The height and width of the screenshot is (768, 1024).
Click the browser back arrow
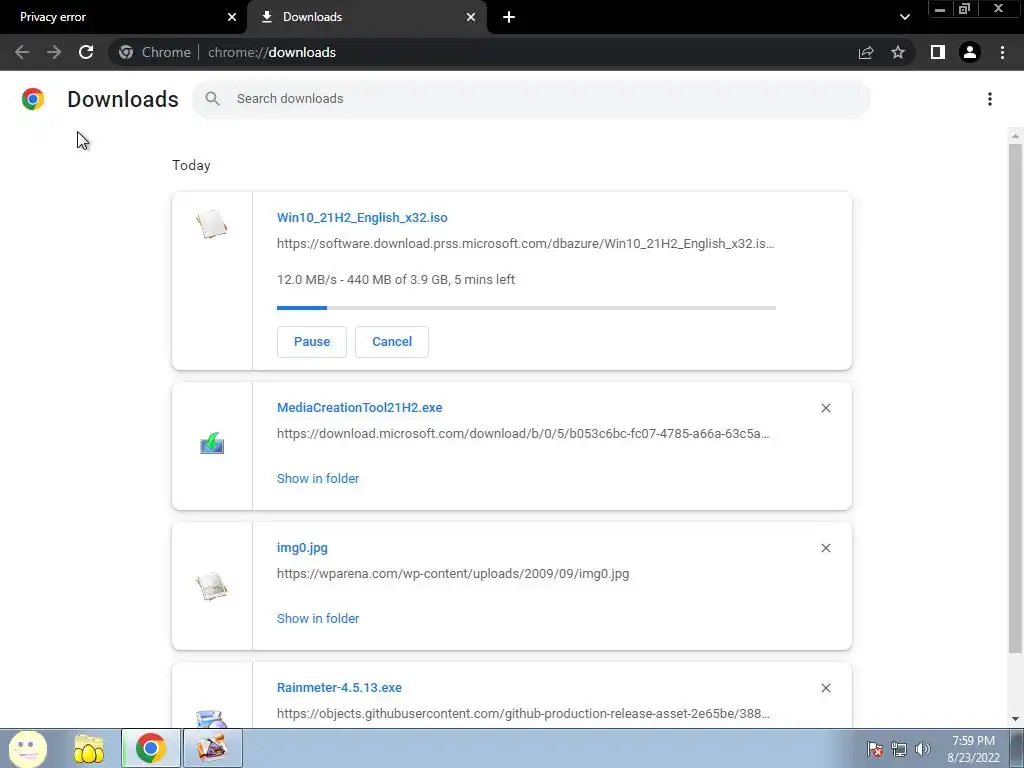pos(22,52)
